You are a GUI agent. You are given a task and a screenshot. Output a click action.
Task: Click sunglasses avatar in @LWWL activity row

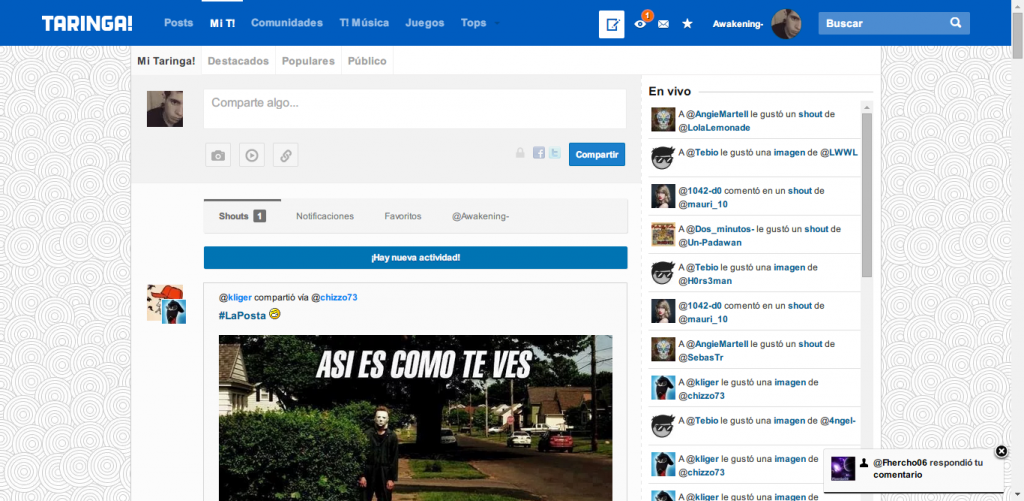663,158
